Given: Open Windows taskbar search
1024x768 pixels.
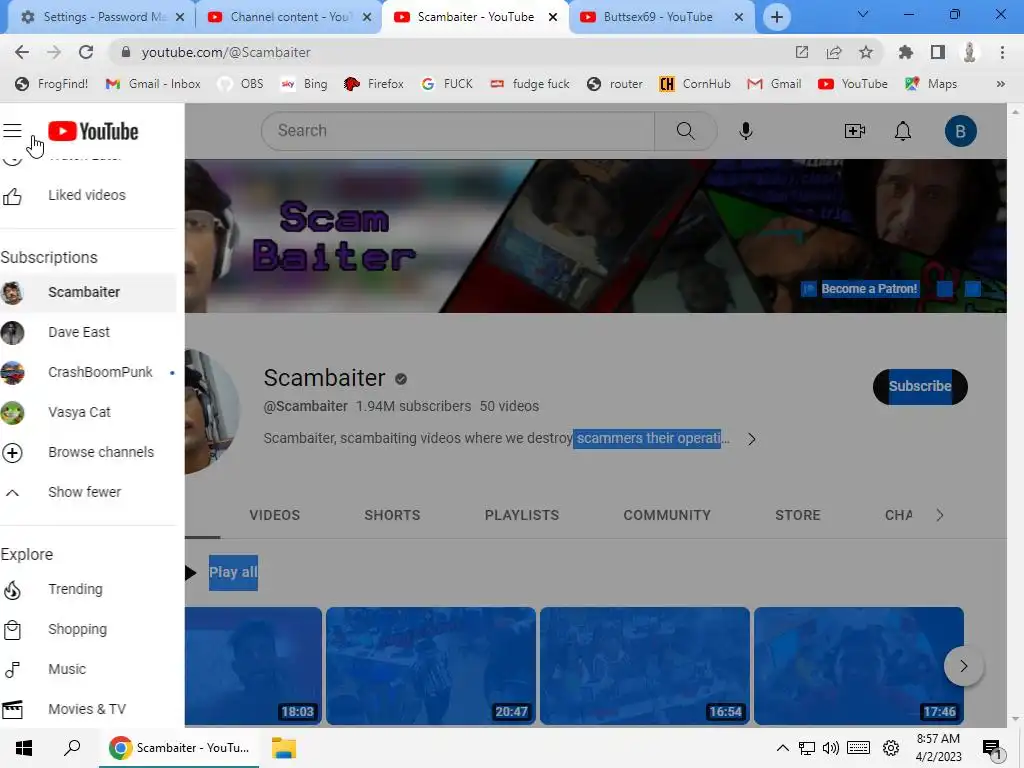Looking at the screenshot, I should [72, 748].
